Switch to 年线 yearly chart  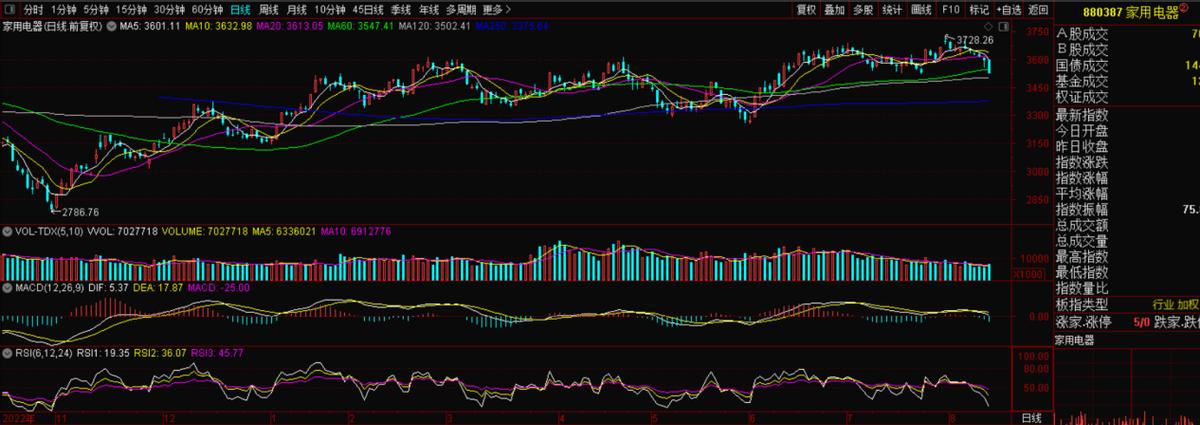click(429, 9)
